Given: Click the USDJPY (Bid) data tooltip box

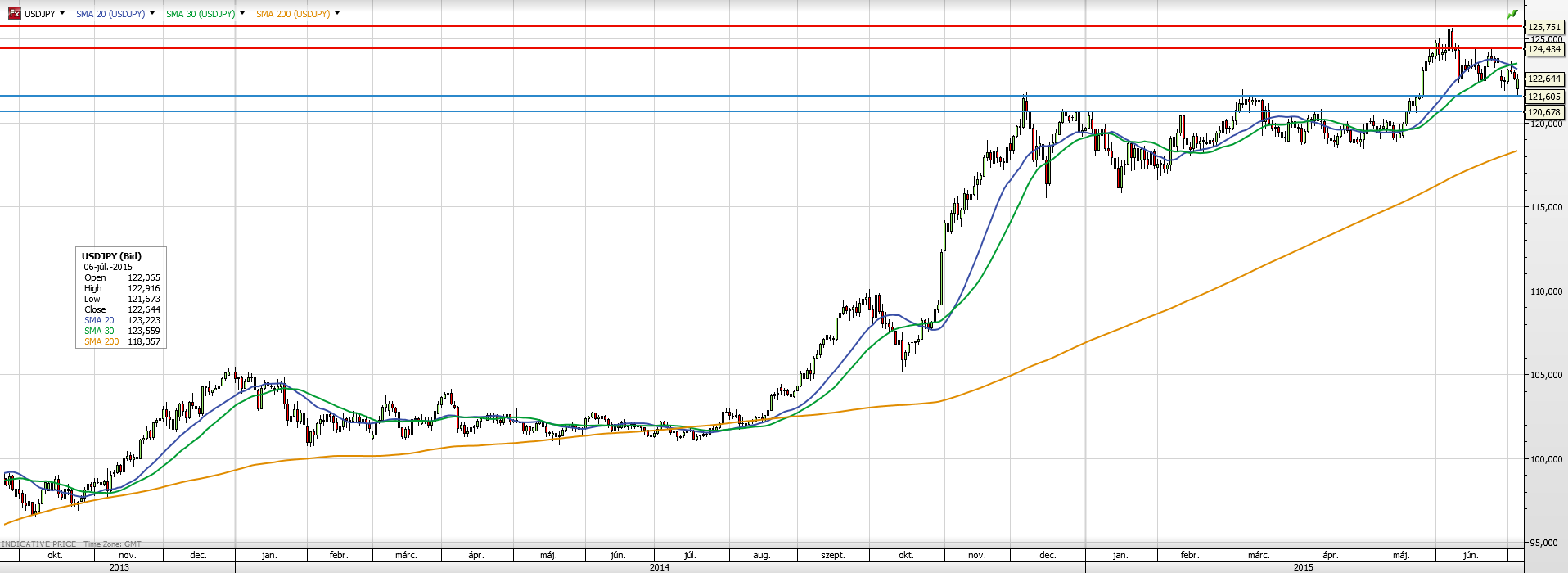Looking at the screenshot, I should [x=121, y=298].
